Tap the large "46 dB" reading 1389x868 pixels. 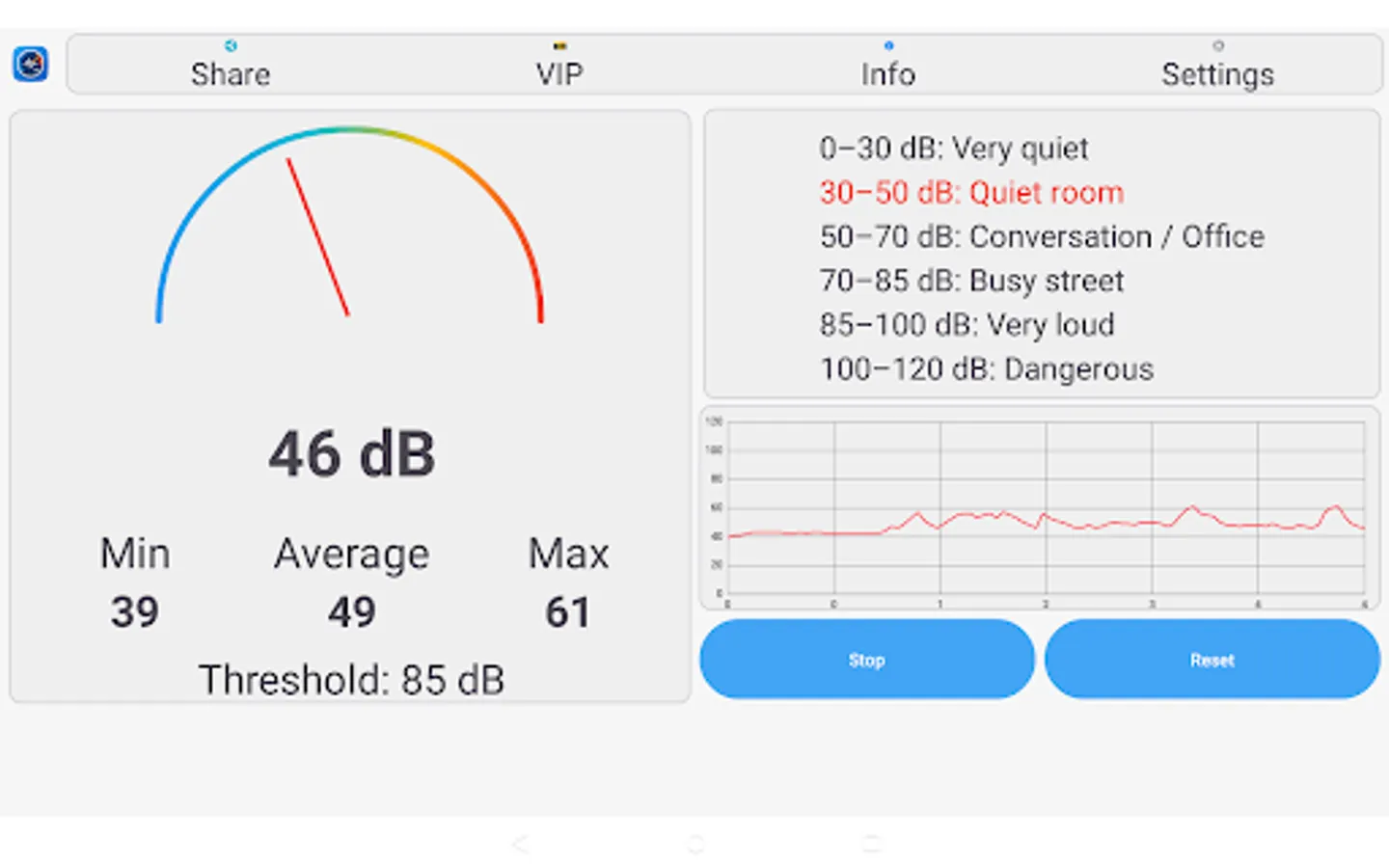click(351, 453)
